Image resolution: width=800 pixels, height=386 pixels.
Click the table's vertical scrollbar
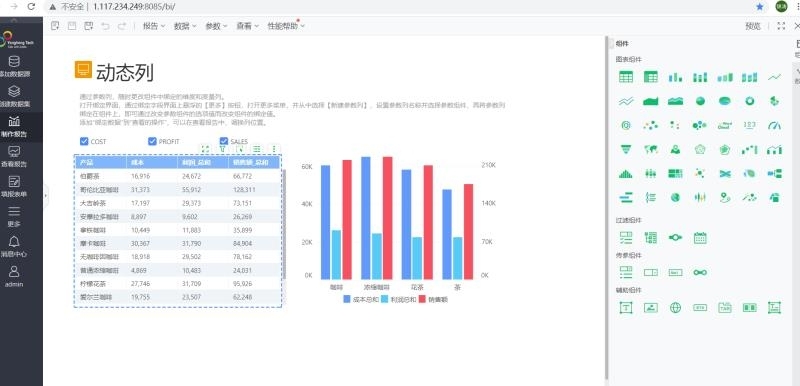284,224
